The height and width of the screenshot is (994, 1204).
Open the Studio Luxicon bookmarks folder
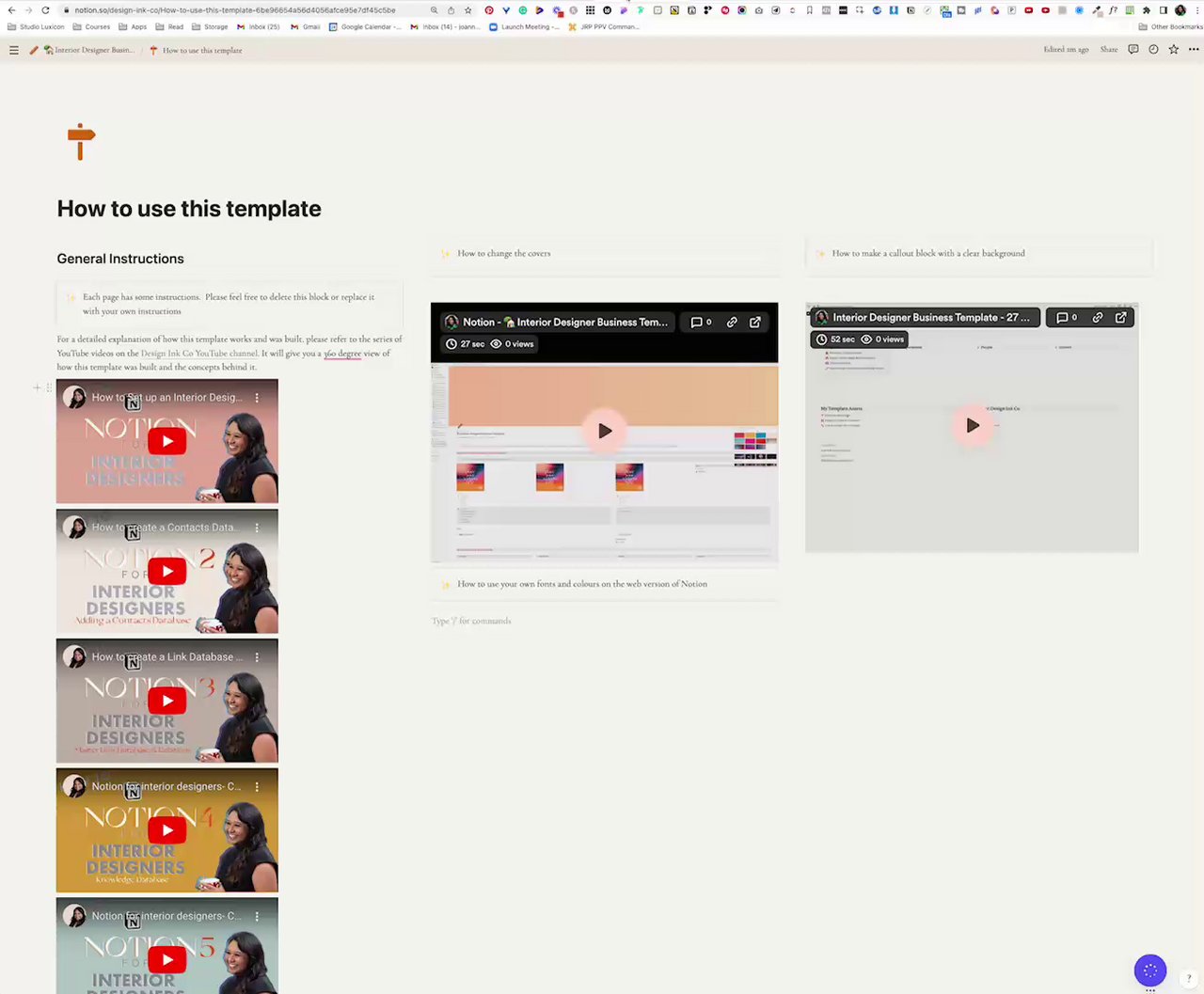[37, 27]
